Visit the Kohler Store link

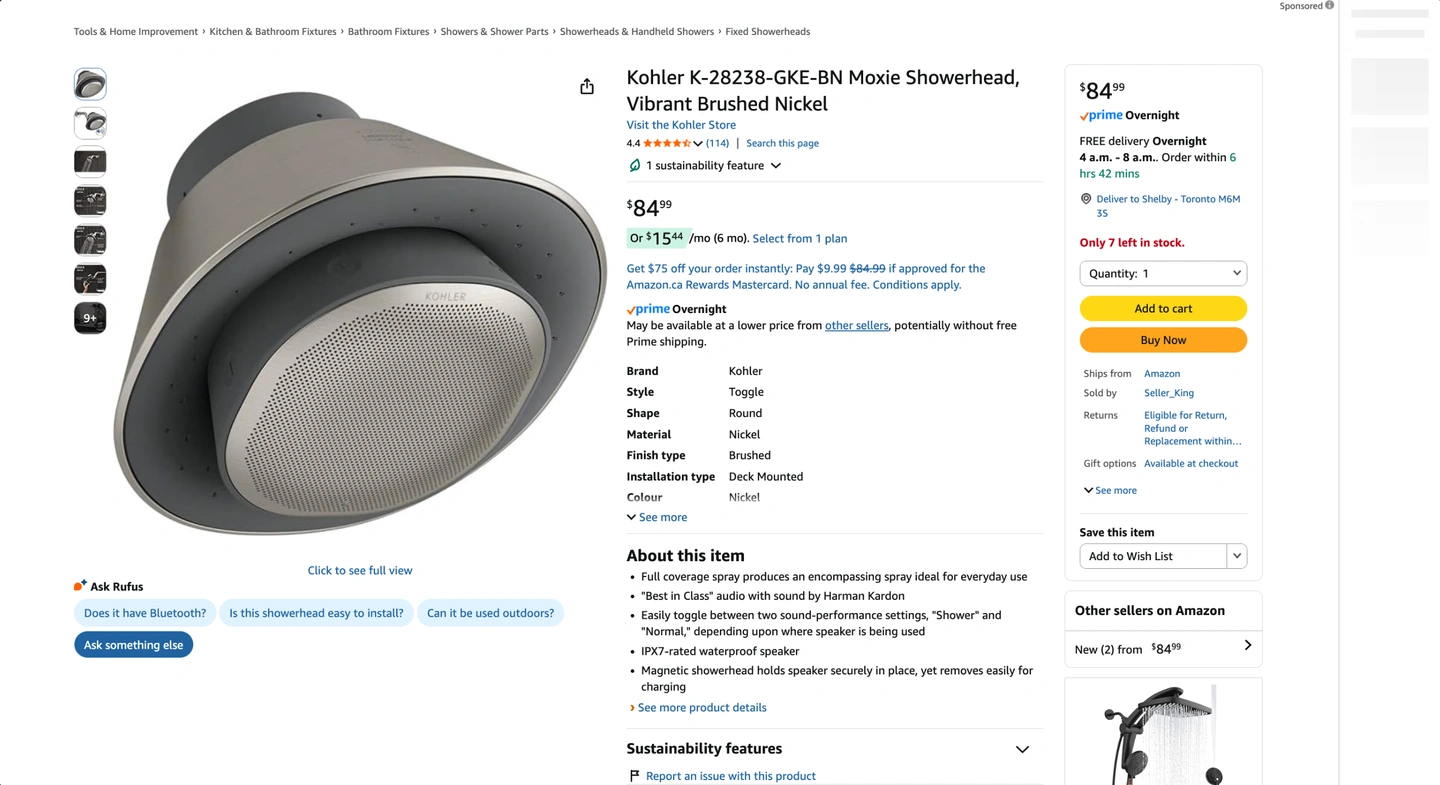pyautogui.click(x=681, y=125)
